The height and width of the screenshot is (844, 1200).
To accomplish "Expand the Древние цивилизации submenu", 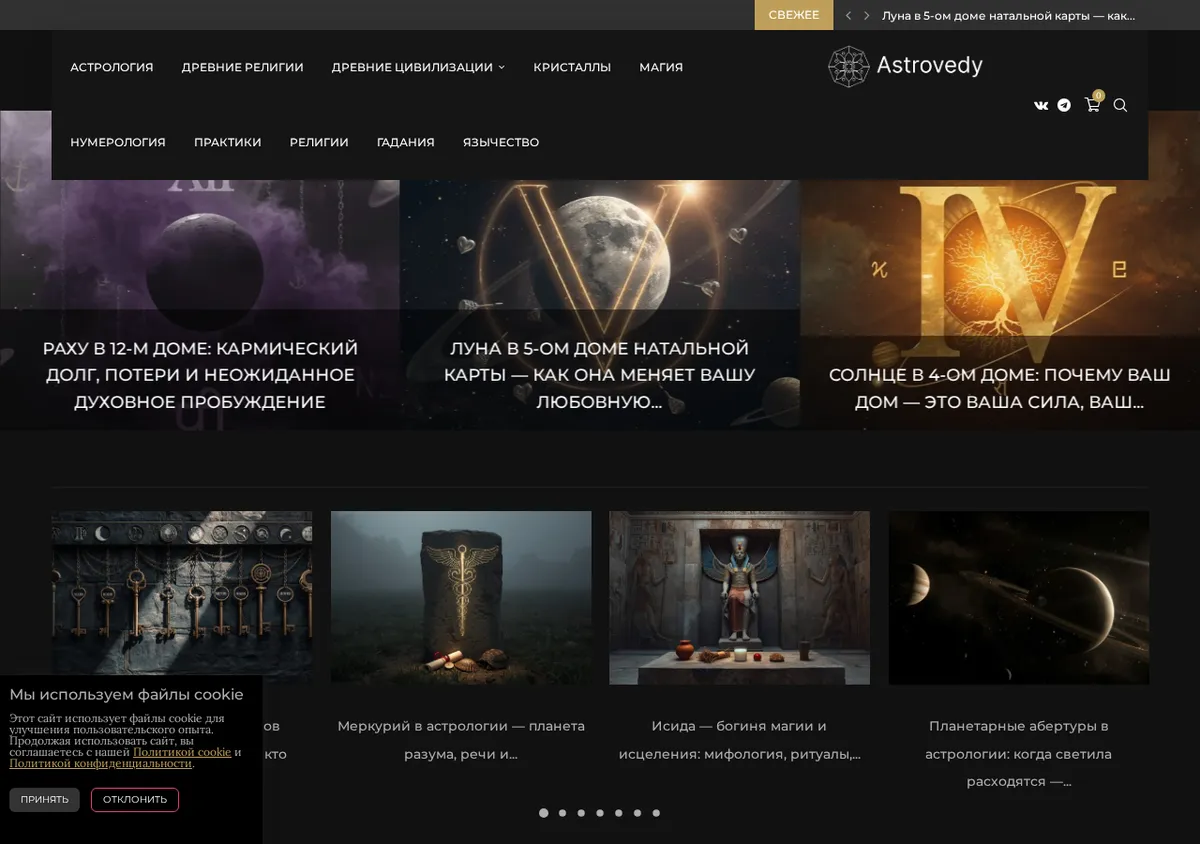I will tap(418, 67).
